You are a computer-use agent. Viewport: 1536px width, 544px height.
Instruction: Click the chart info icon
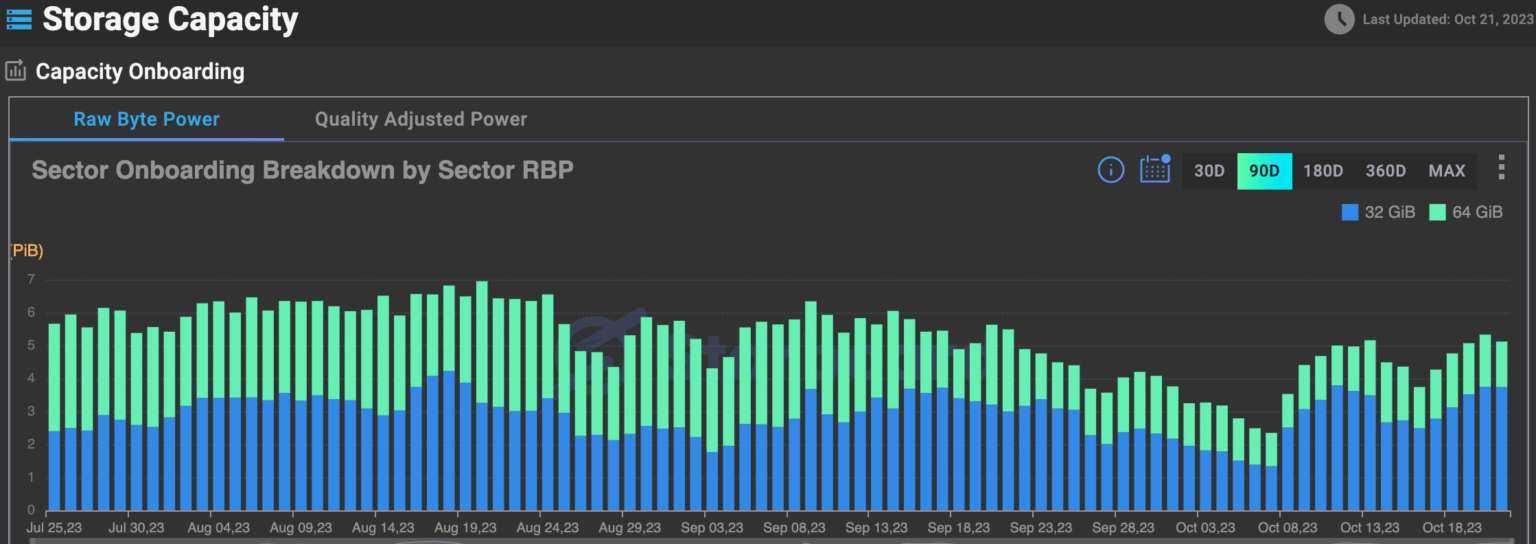[1111, 170]
